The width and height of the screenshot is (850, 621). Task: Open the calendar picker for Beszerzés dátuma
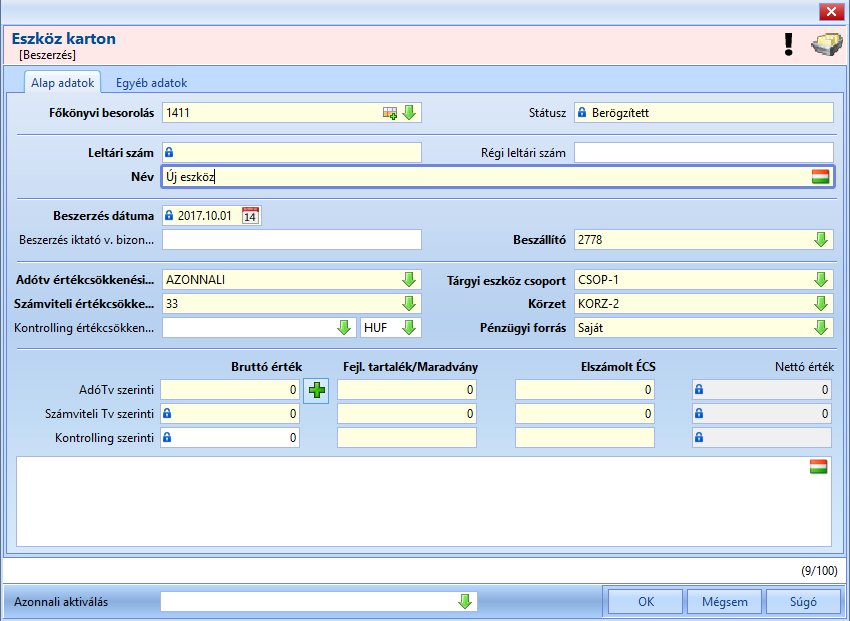(250, 215)
